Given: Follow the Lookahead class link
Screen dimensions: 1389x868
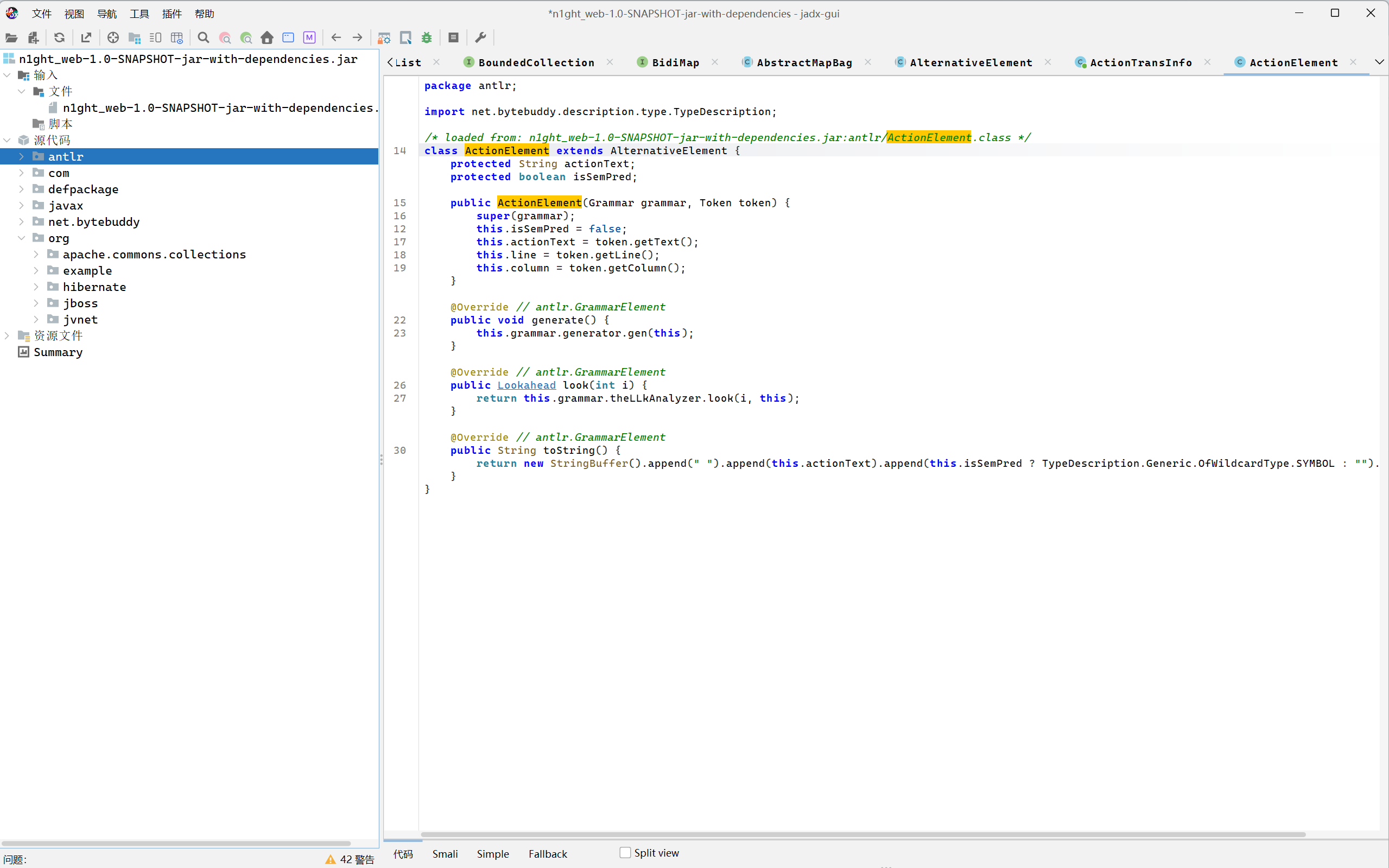Looking at the screenshot, I should (527, 385).
